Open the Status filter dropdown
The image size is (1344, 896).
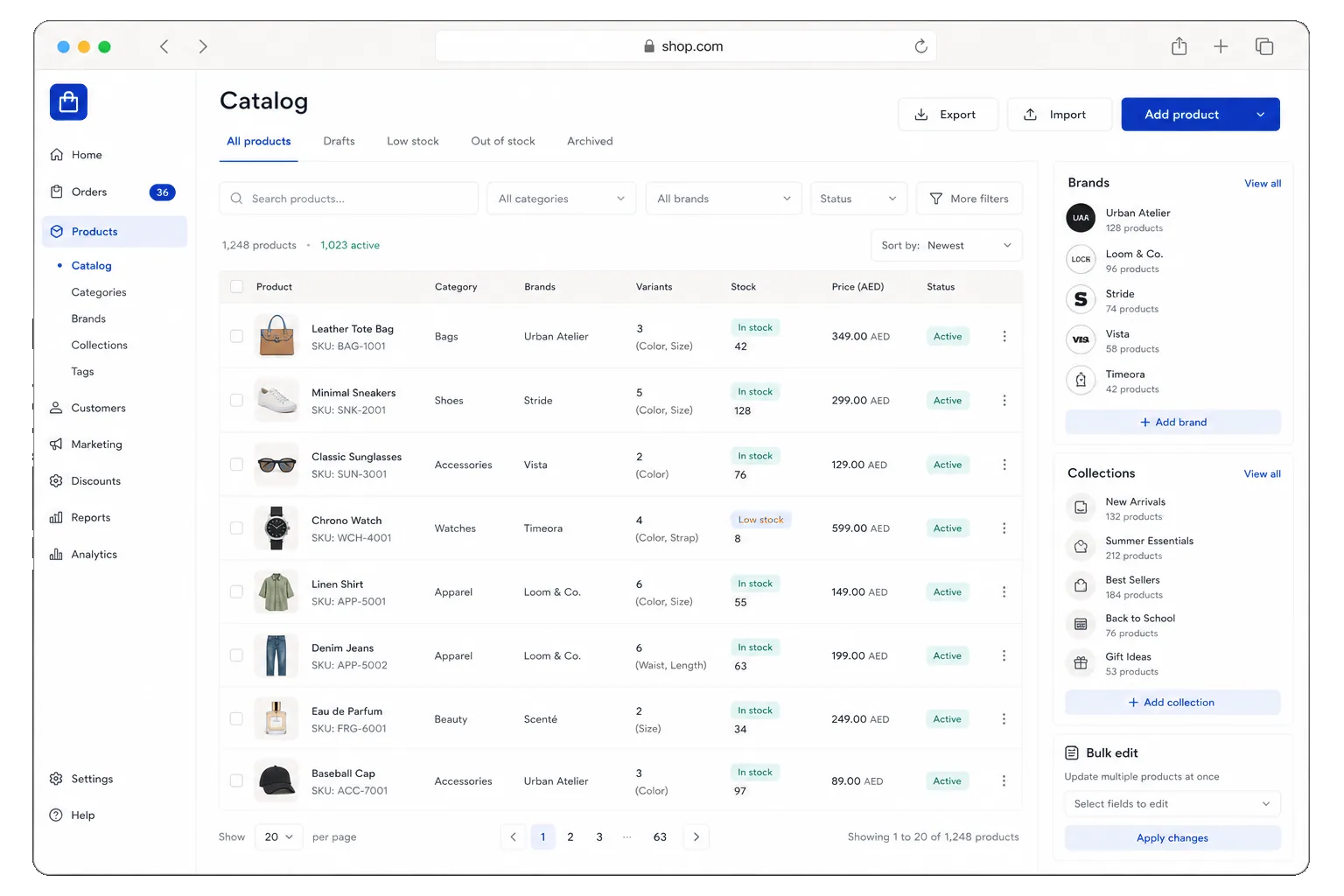click(858, 199)
